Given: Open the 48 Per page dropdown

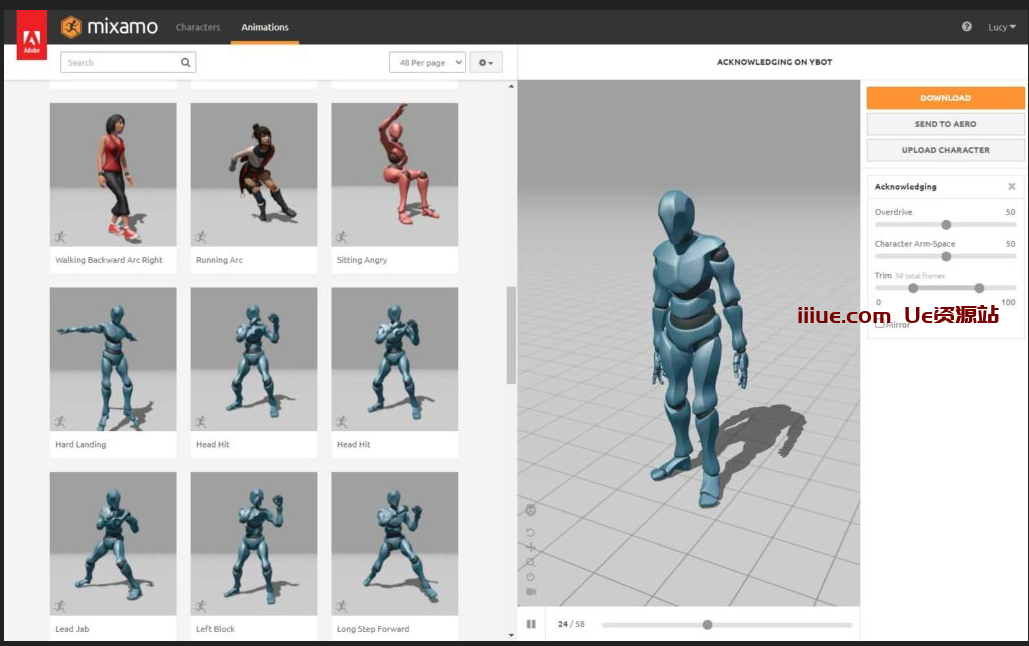Looking at the screenshot, I should (x=427, y=62).
